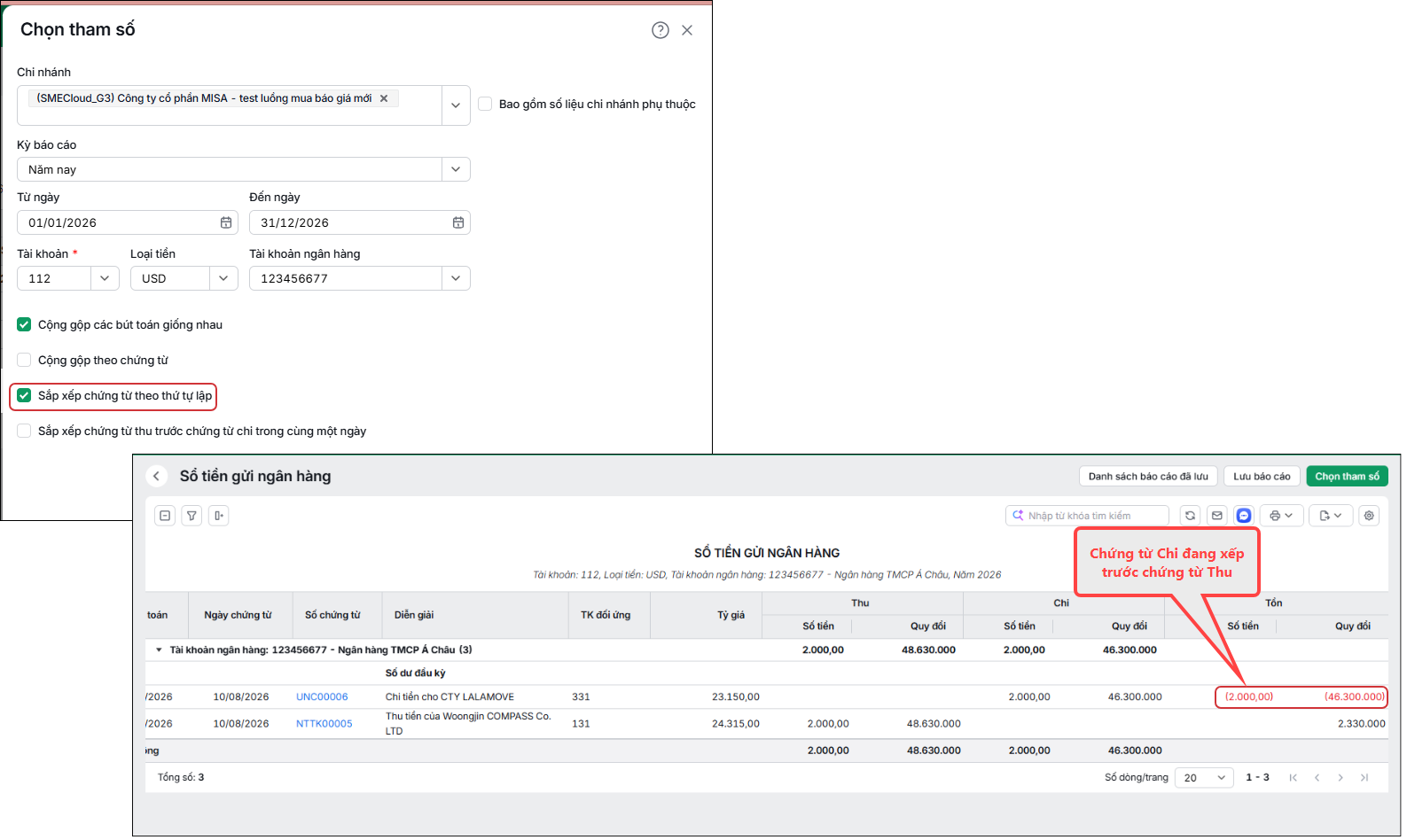This screenshot has height=840, width=1407.
Task: Click the refresh icon next to the search box
Action: (x=1191, y=516)
